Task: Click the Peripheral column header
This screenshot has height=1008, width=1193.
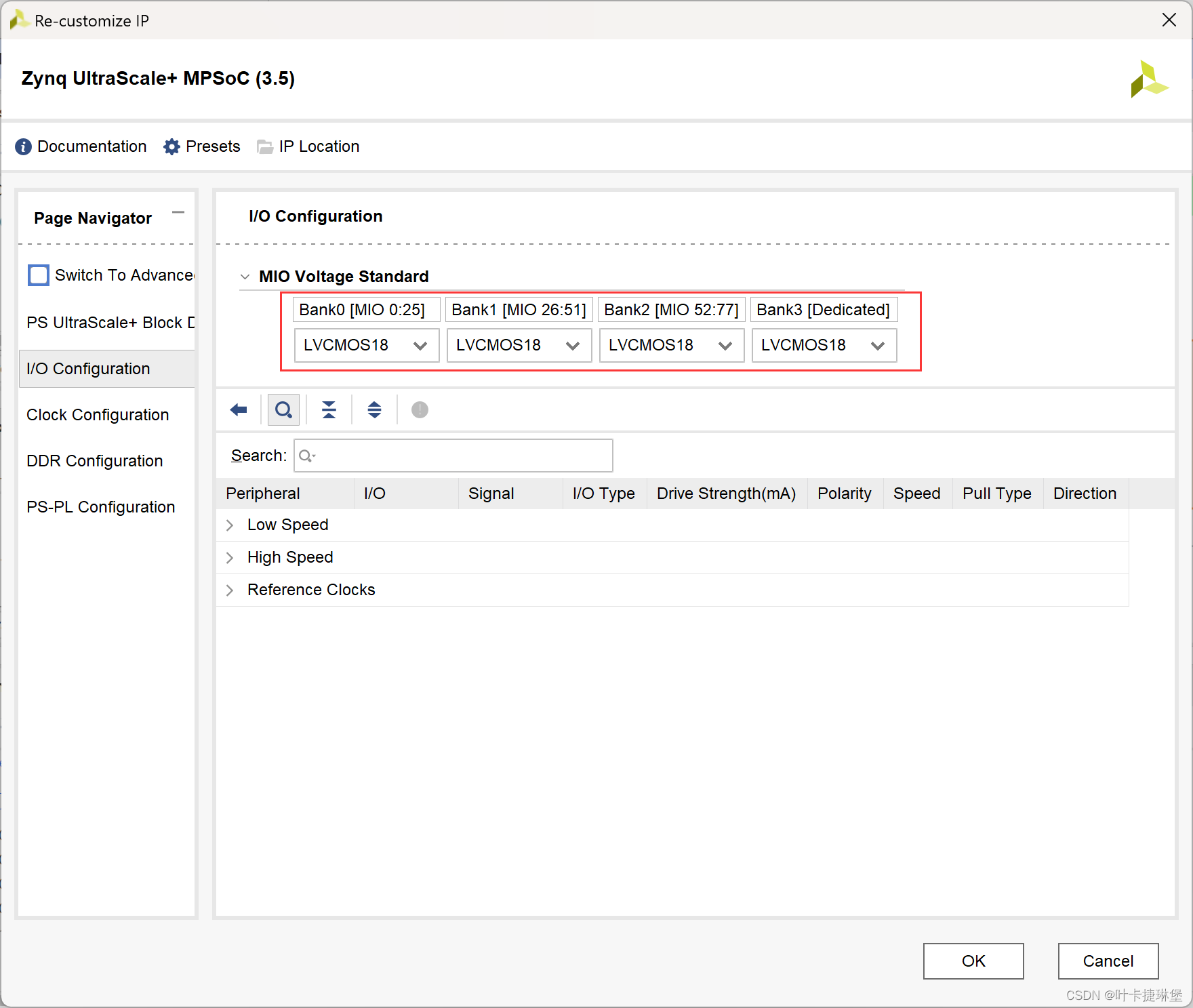Action: (285, 493)
